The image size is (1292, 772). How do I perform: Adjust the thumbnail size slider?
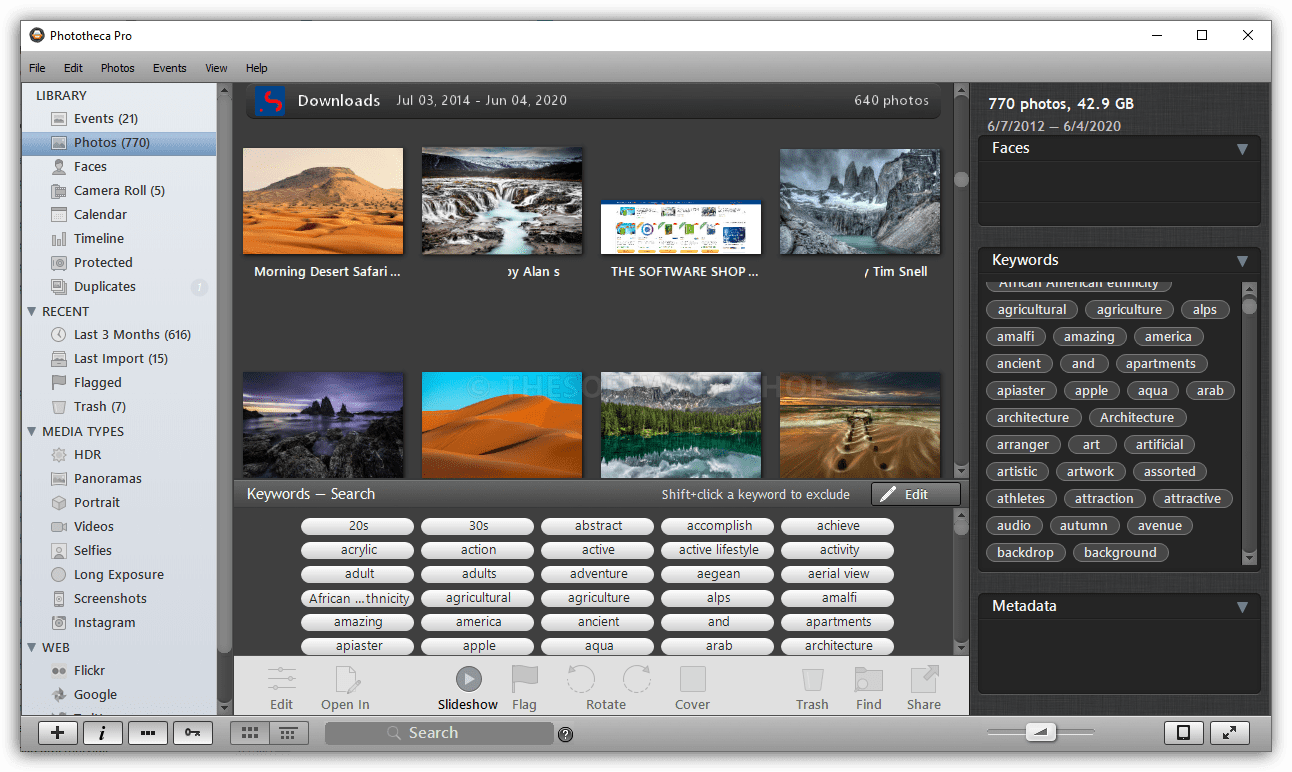pyautogui.click(x=1040, y=733)
